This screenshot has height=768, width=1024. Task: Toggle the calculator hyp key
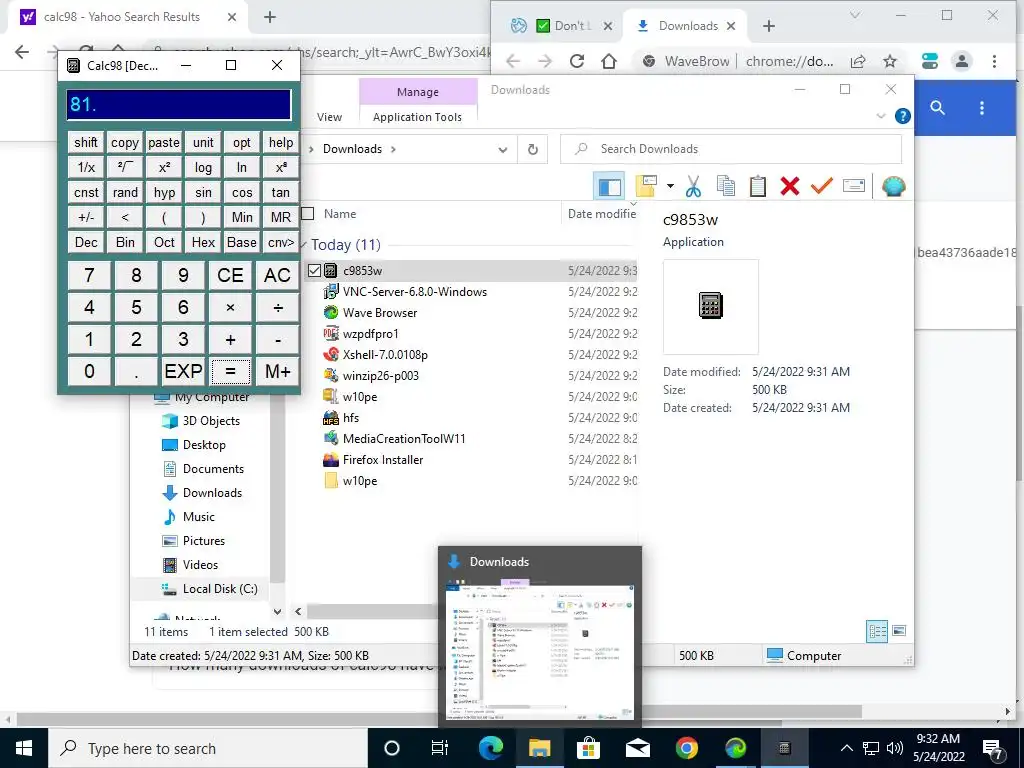point(164,193)
